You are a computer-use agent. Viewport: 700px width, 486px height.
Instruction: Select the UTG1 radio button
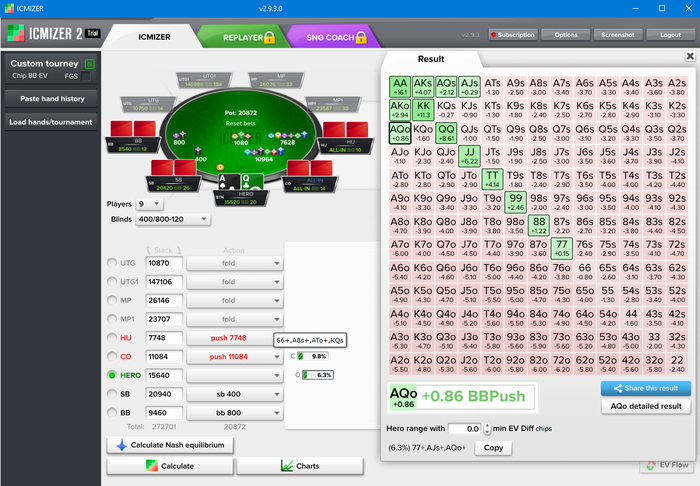[x=112, y=282]
